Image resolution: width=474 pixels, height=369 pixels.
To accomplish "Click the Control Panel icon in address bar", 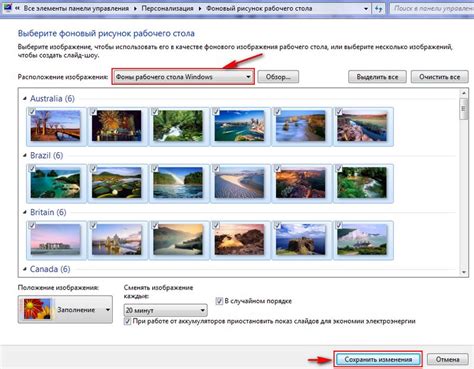I will tap(7, 8).
